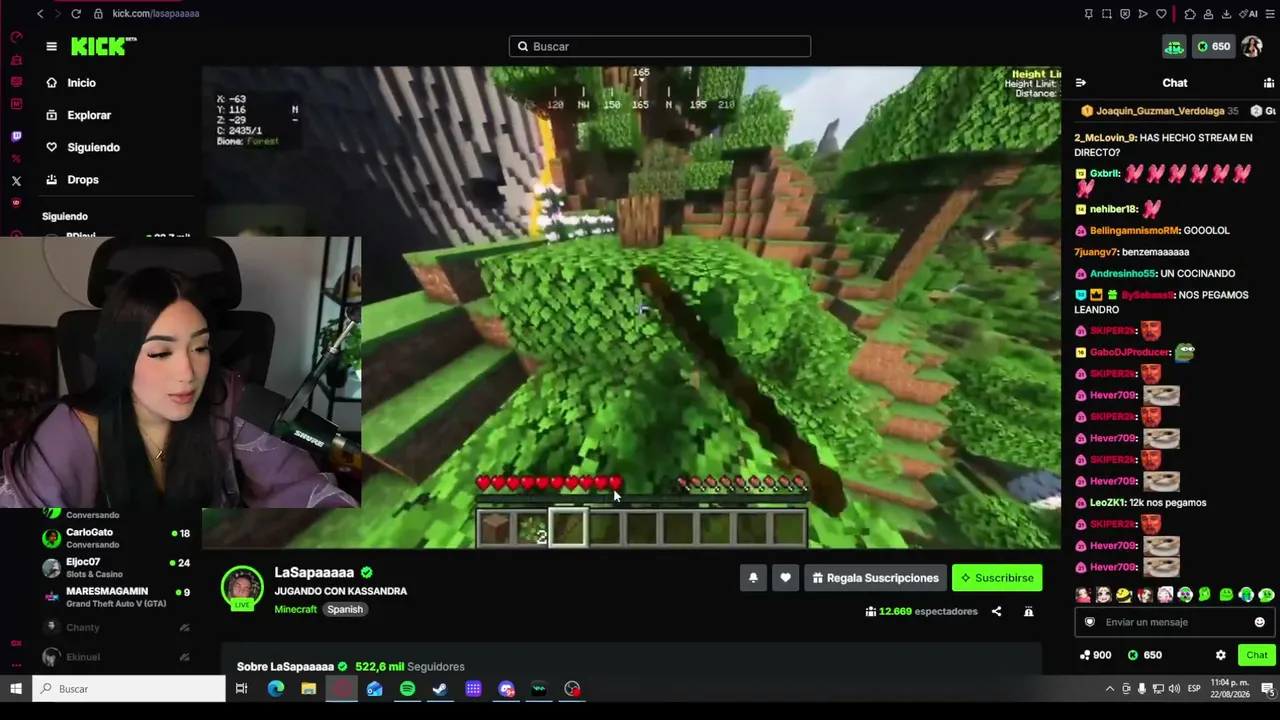The image size is (1280, 720).
Task: Click the Regala Suscripciones button
Action: point(875,578)
